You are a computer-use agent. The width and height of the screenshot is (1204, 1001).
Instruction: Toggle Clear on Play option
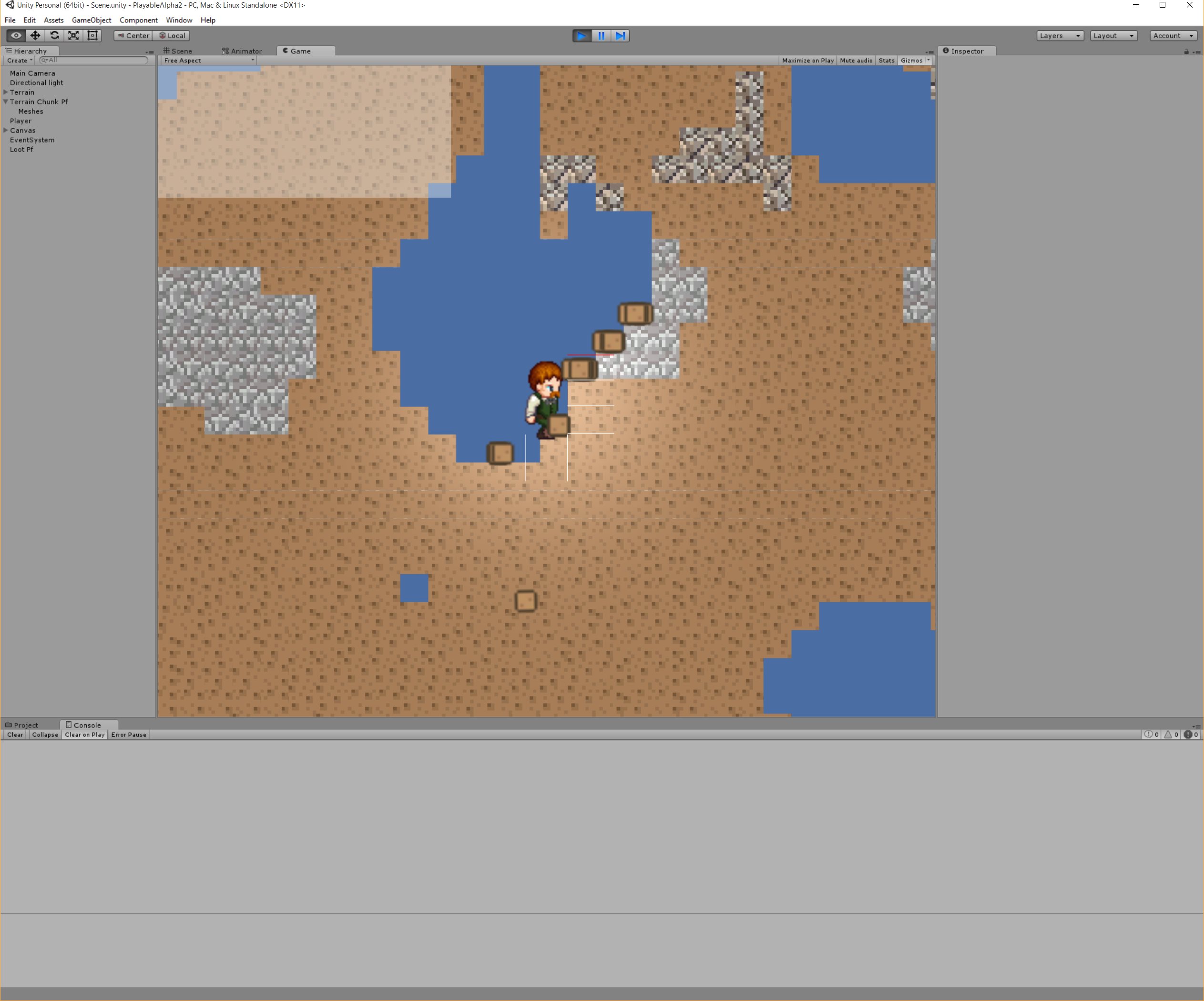tap(84, 735)
